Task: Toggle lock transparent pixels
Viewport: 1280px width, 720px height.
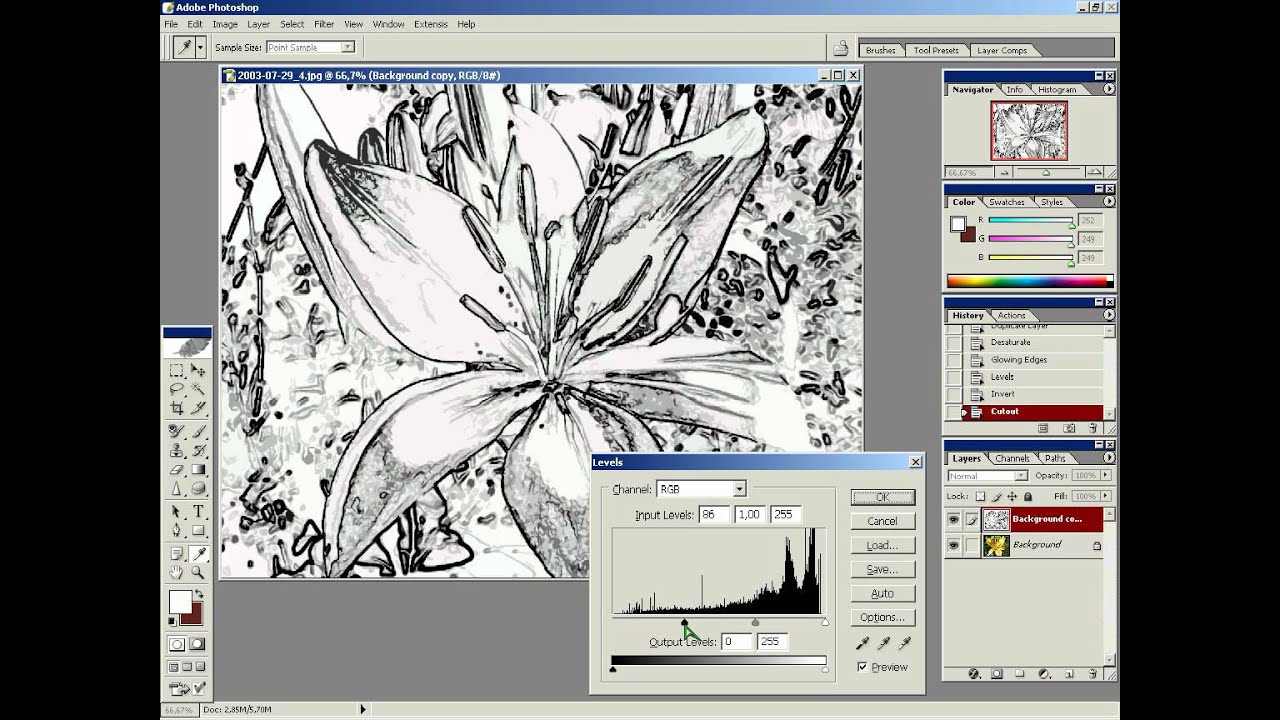Action: [980, 496]
